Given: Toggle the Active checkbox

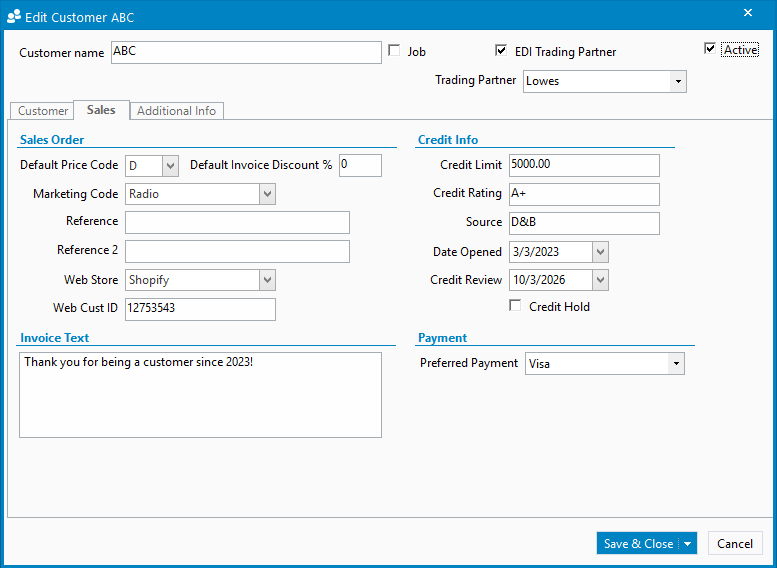Looking at the screenshot, I should pyautogui.click(x=710, y=49).
